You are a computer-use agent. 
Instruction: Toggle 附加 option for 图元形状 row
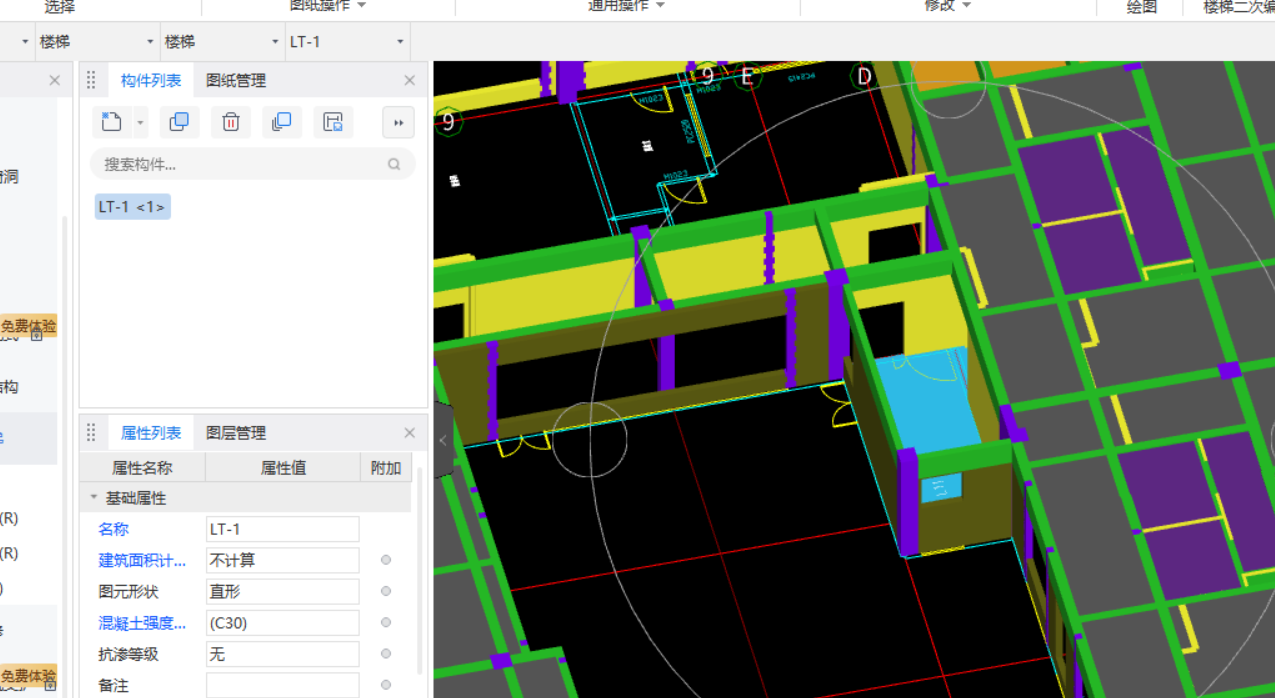386,591
